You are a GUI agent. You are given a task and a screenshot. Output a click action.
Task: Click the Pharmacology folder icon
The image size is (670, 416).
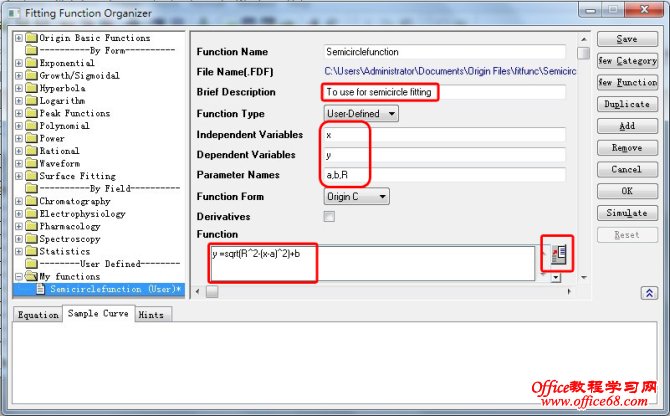[x=31, y=226]
